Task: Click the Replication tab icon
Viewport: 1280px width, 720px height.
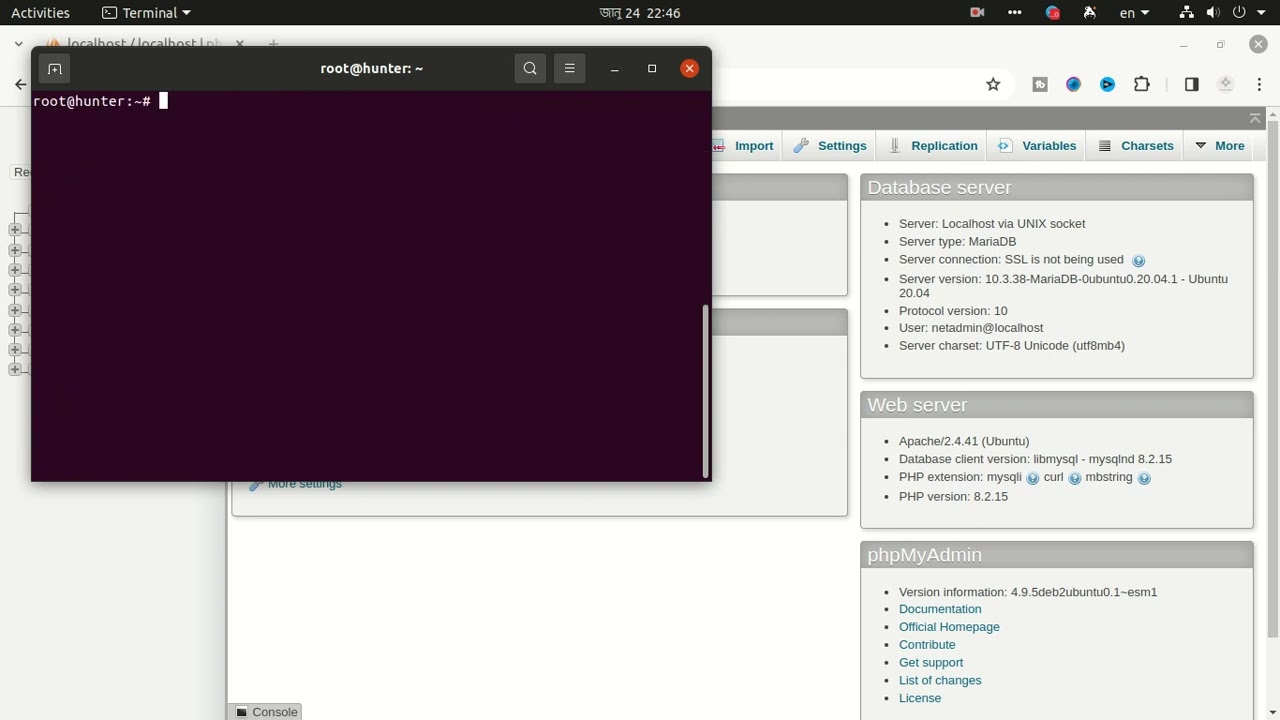Action: tap(895, 146)
